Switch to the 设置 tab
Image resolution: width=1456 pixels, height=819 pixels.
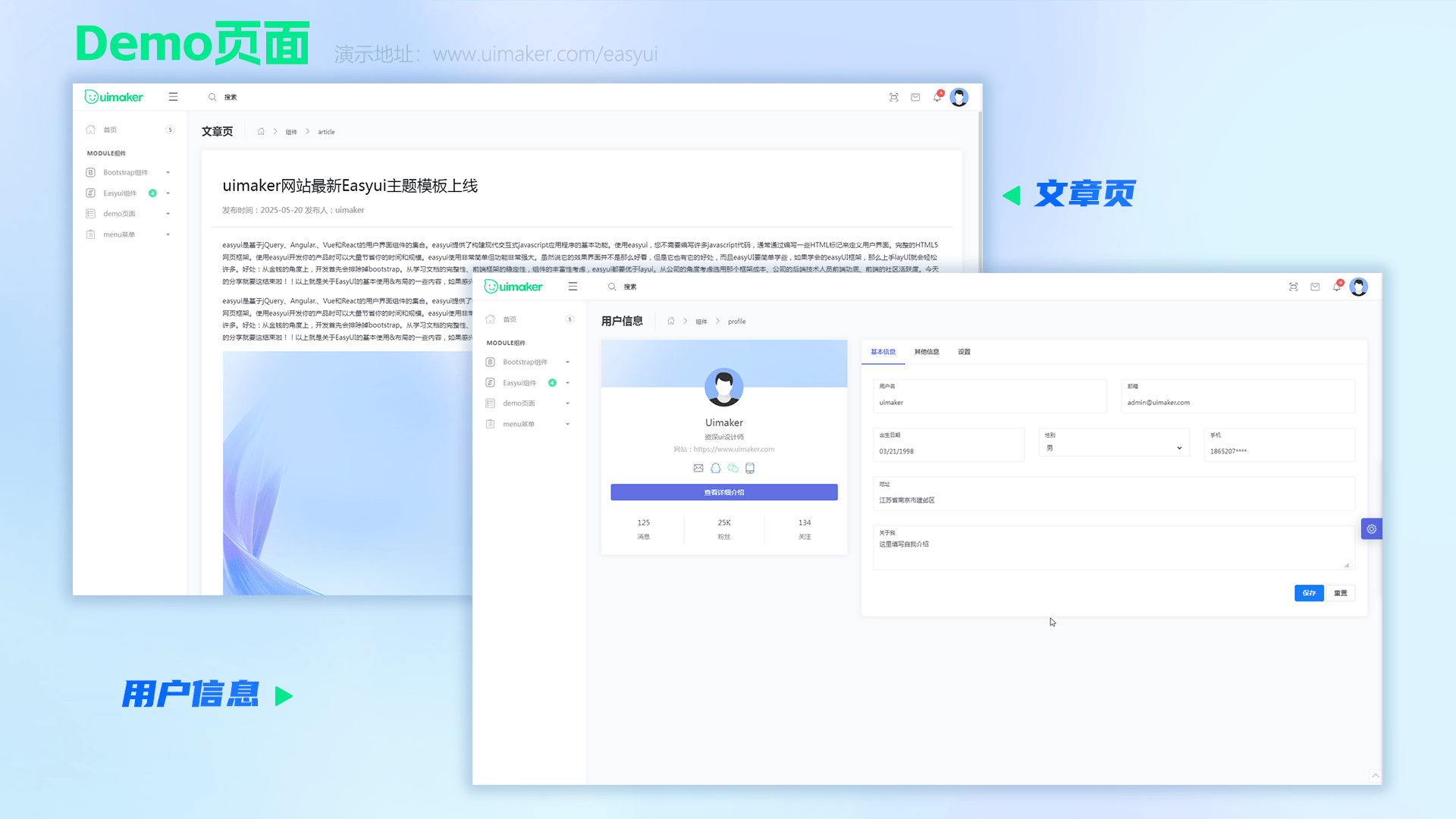[964, 352]
